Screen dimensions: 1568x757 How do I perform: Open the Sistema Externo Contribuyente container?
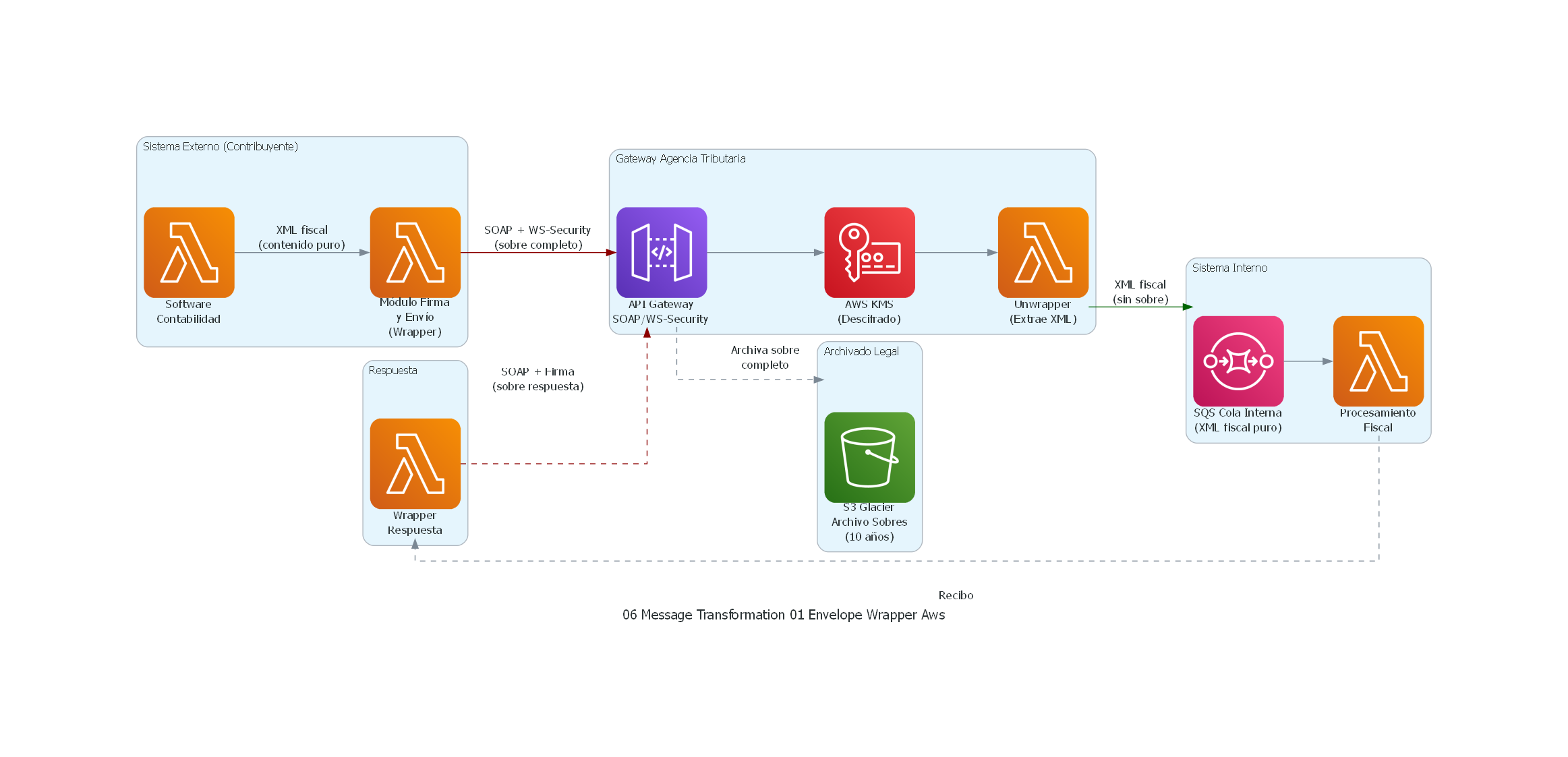tap(221, 146)
